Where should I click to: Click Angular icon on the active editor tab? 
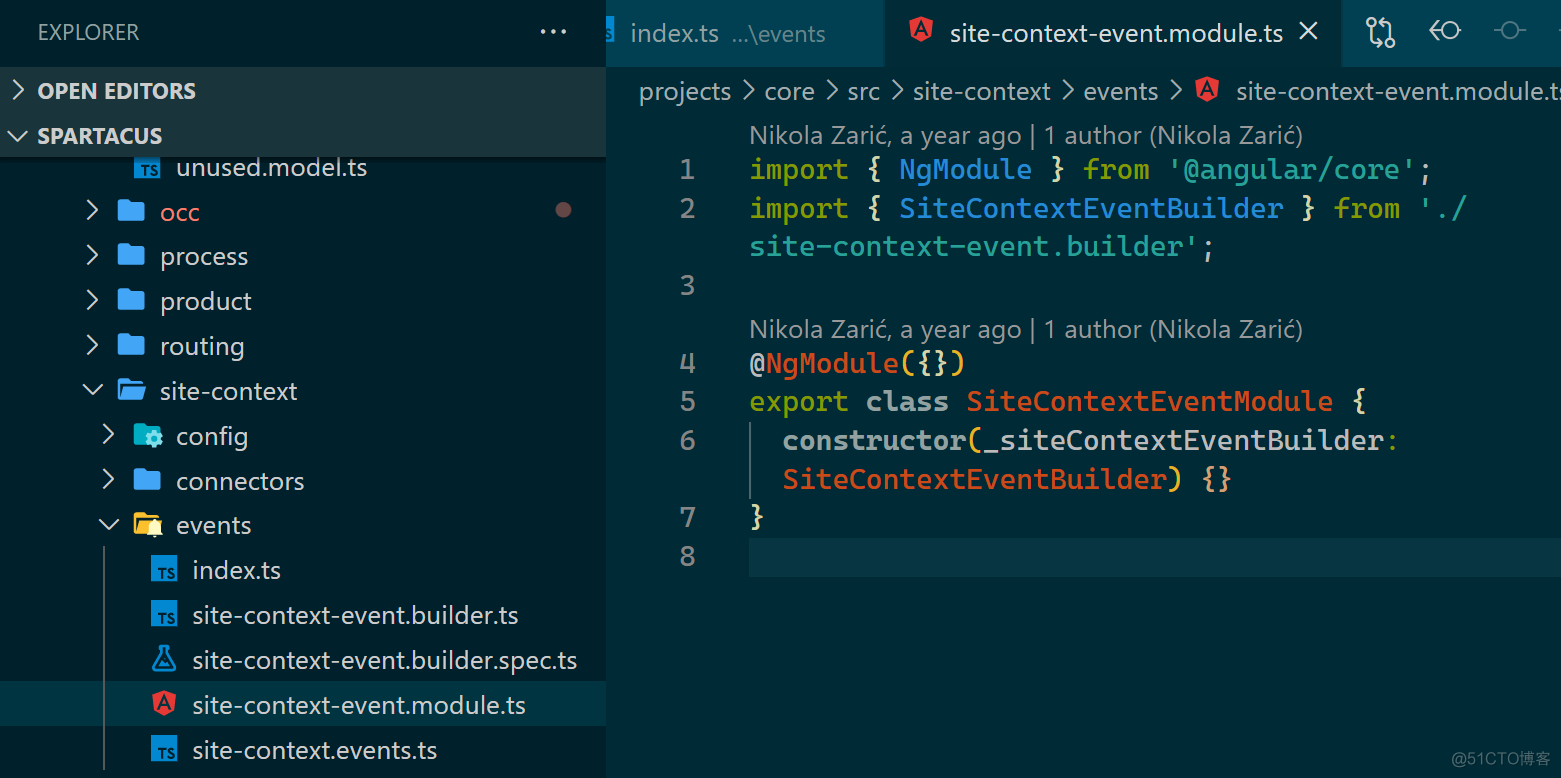pos(921,31)
